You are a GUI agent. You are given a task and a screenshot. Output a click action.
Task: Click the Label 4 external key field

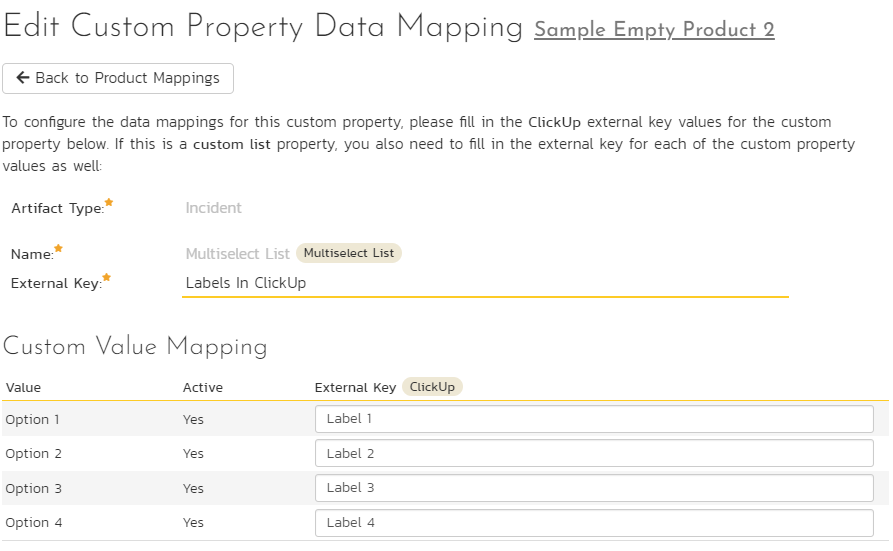[x=594, y=523]
